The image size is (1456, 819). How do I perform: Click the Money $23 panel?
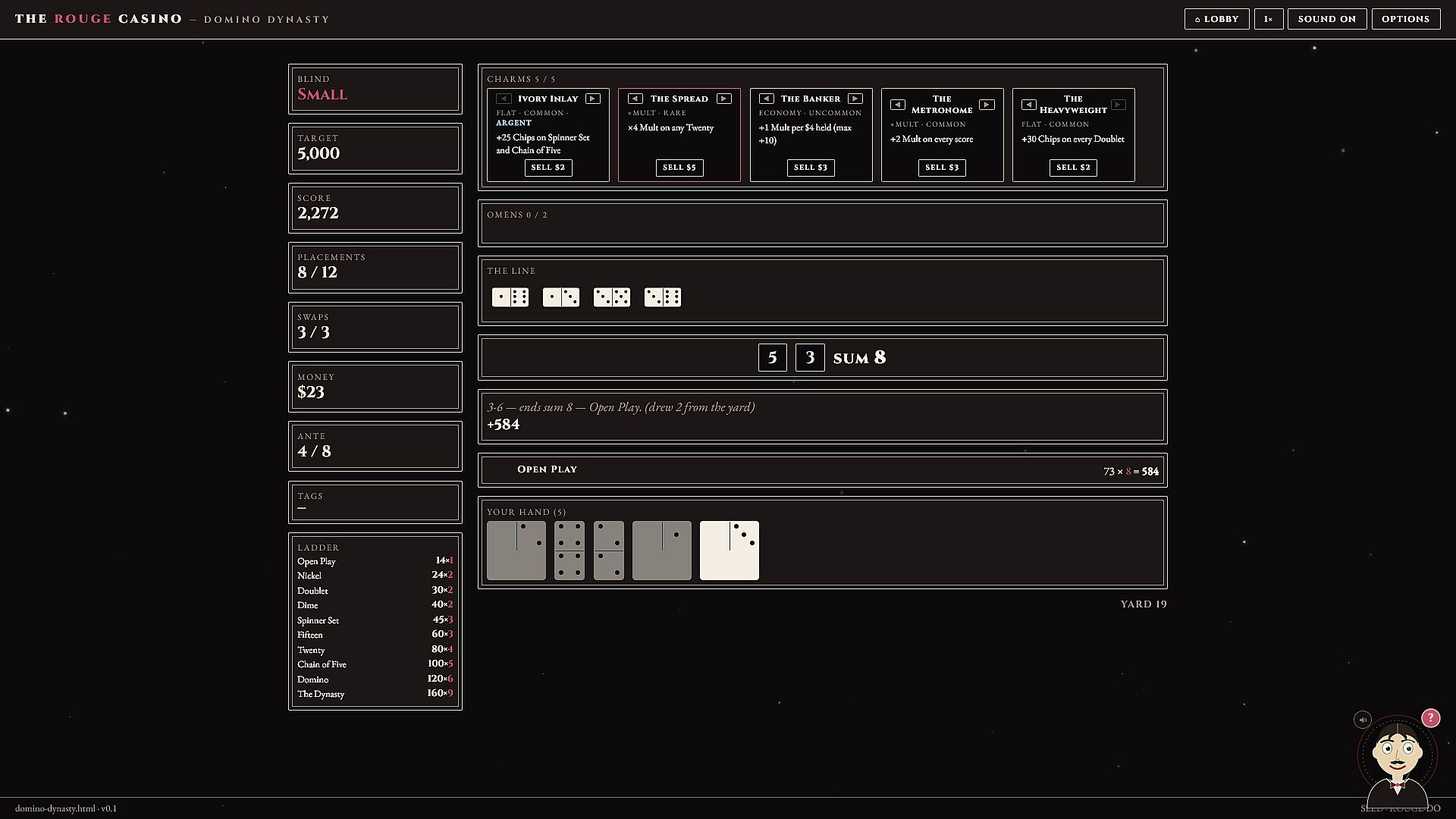375,387
